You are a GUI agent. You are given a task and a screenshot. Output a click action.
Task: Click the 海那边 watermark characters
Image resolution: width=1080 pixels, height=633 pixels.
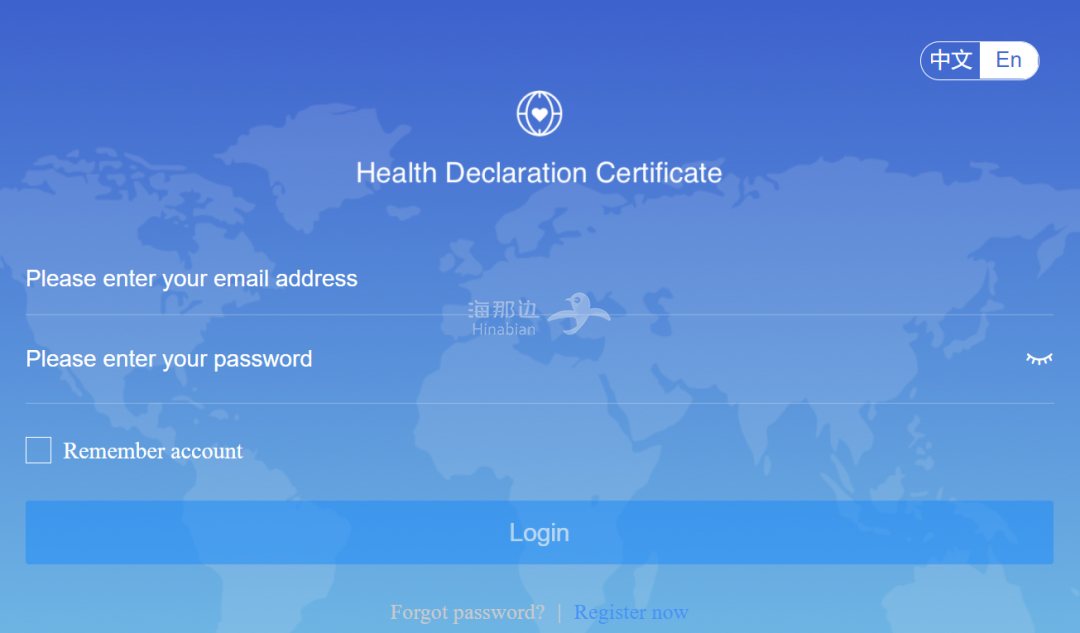pyautogui.click(x=503, y=310)
